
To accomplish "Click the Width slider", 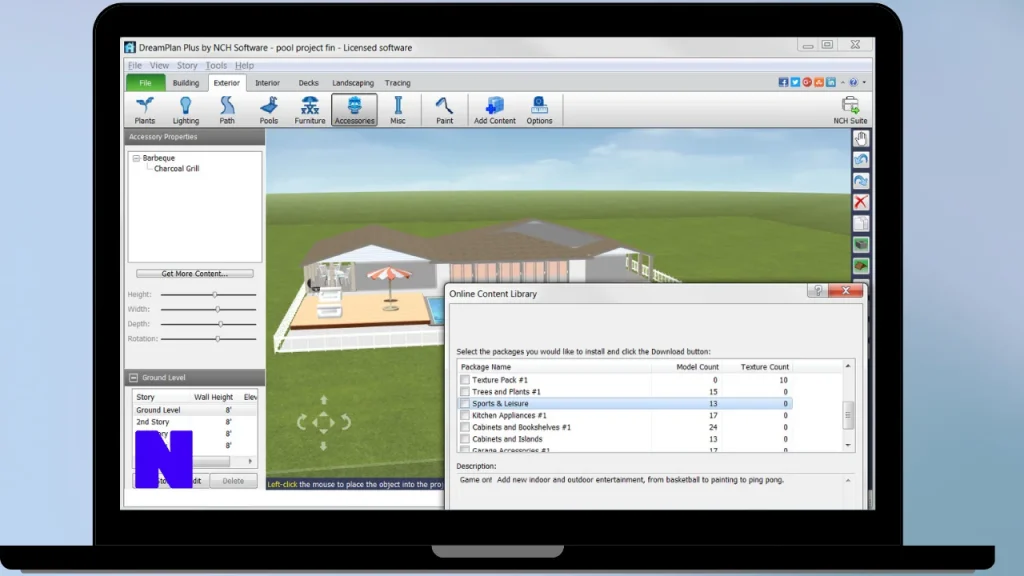I will (x=208, y=310).
